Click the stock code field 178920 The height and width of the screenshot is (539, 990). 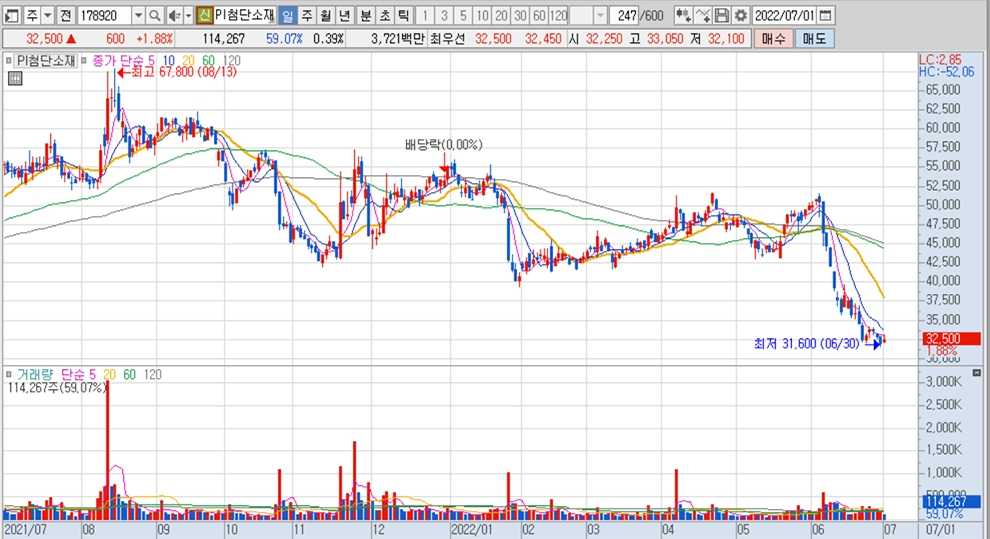click(103, 15)
